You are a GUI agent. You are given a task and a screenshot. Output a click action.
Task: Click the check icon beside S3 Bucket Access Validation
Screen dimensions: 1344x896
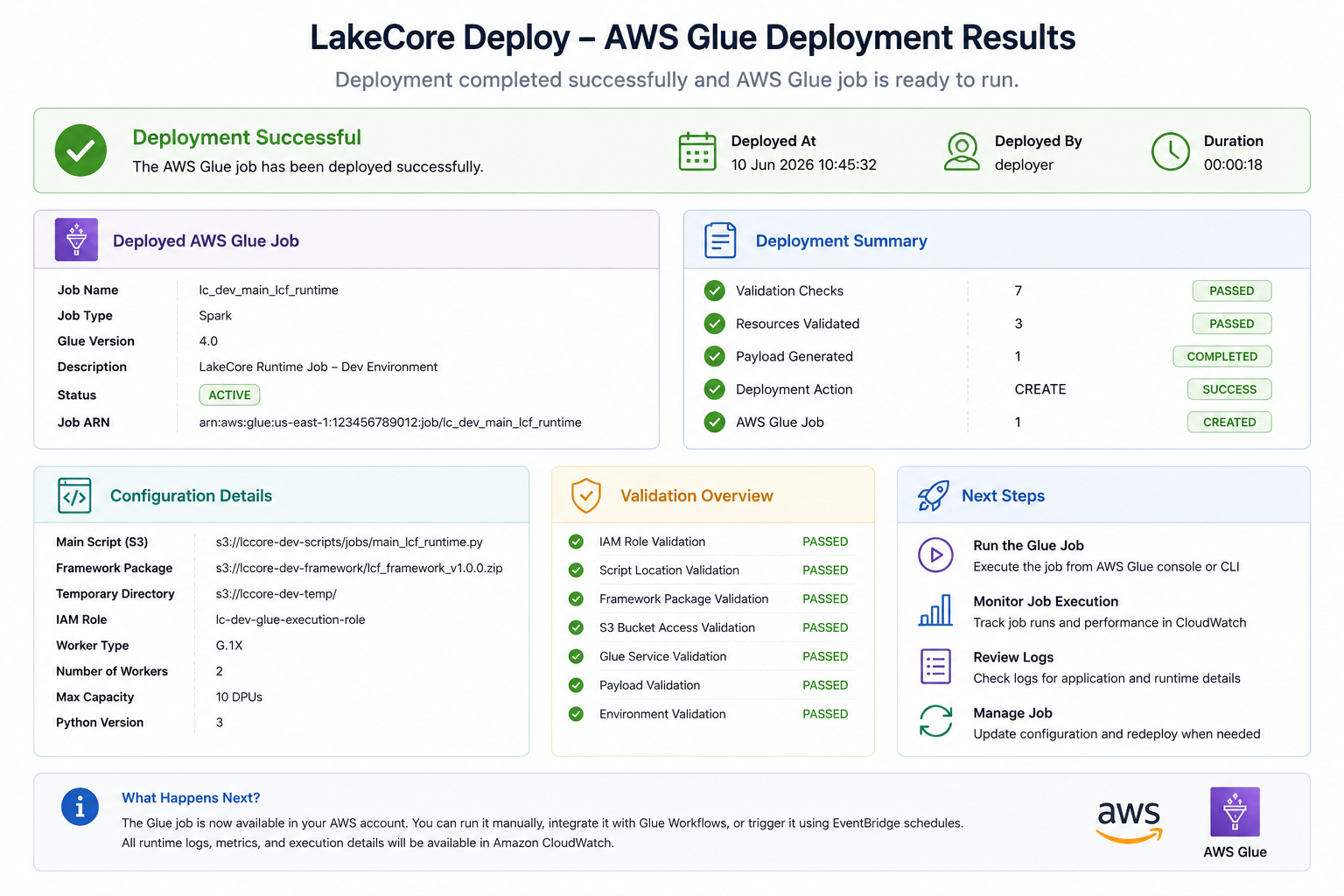click(x=576, y=627)
